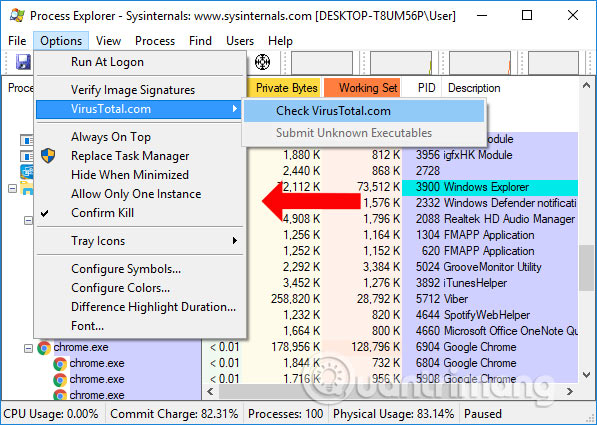The width and height of the screenshot is (597, 425).
Task: Sort by Description column header
Action: click(510, 88)
